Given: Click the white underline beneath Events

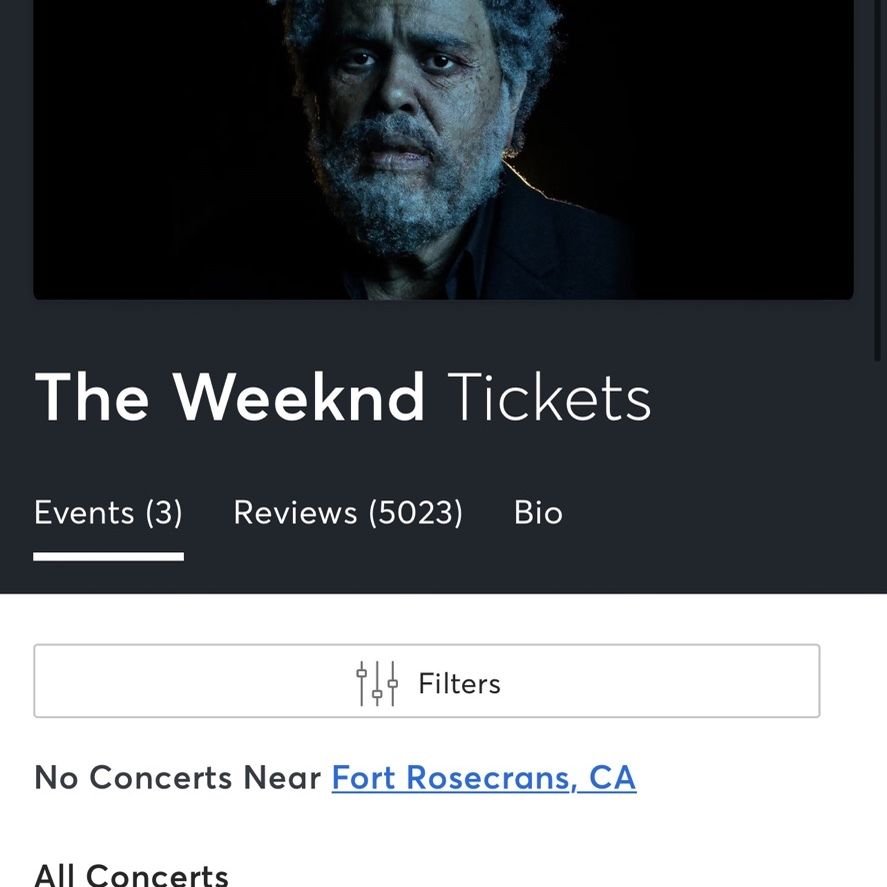Looking at the screenshot, I should (108, 557).
